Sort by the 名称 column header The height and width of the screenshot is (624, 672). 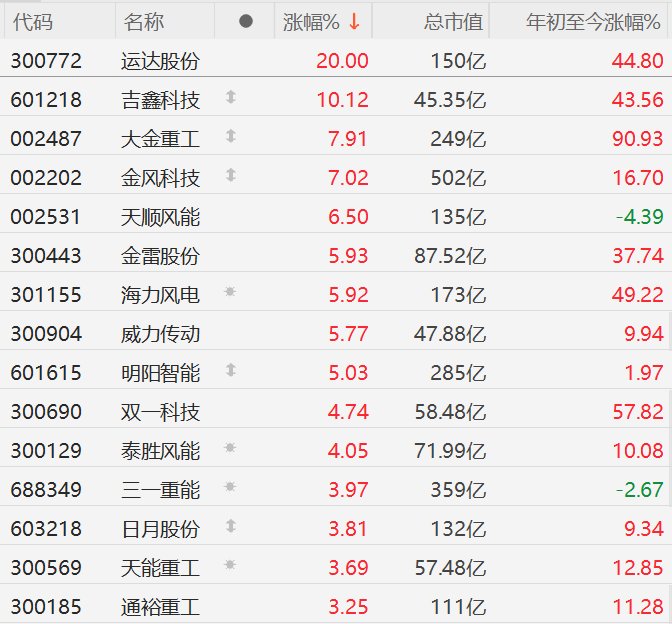[144, 22]
